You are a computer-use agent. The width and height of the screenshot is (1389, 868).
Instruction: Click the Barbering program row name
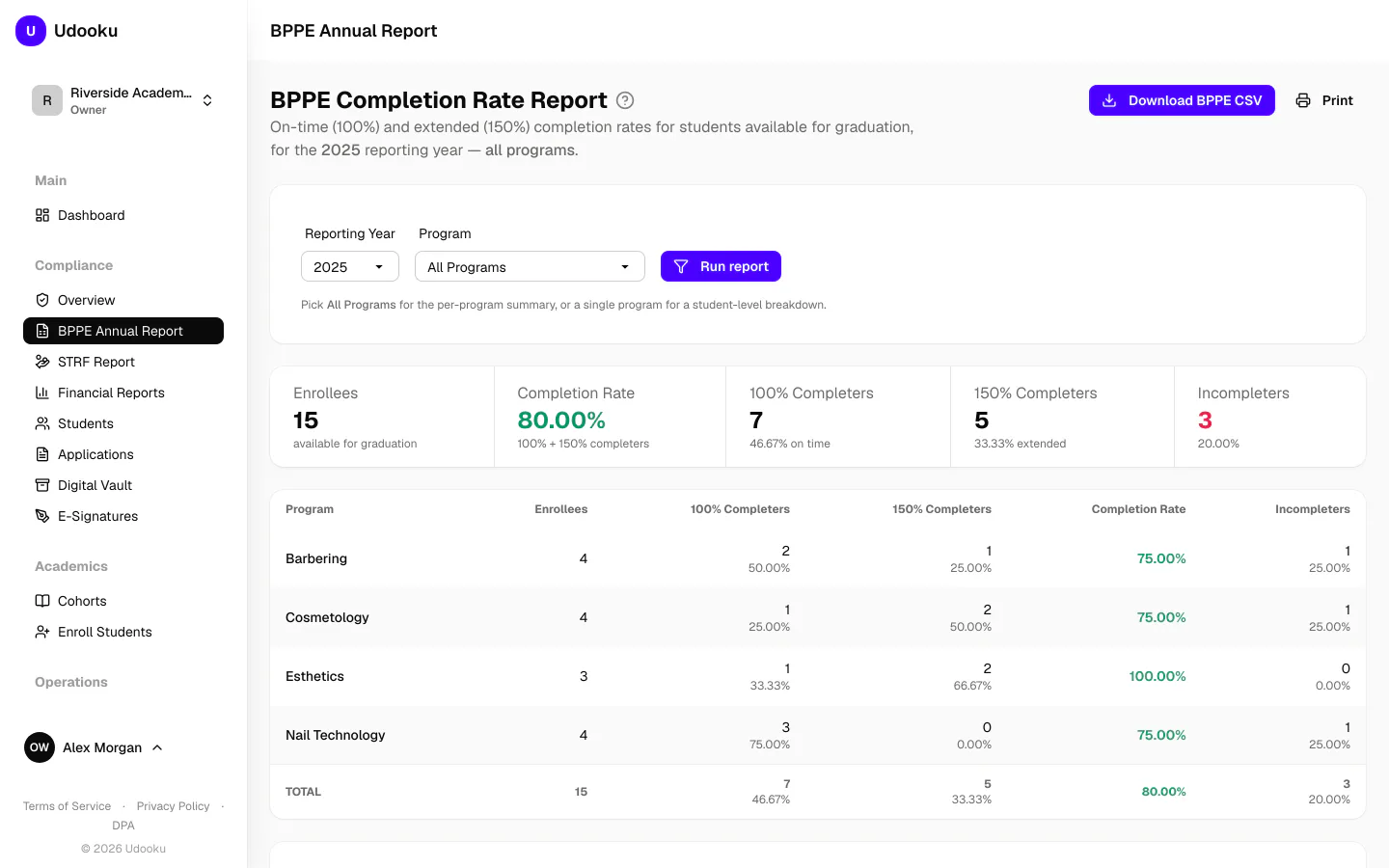(316, 558)
